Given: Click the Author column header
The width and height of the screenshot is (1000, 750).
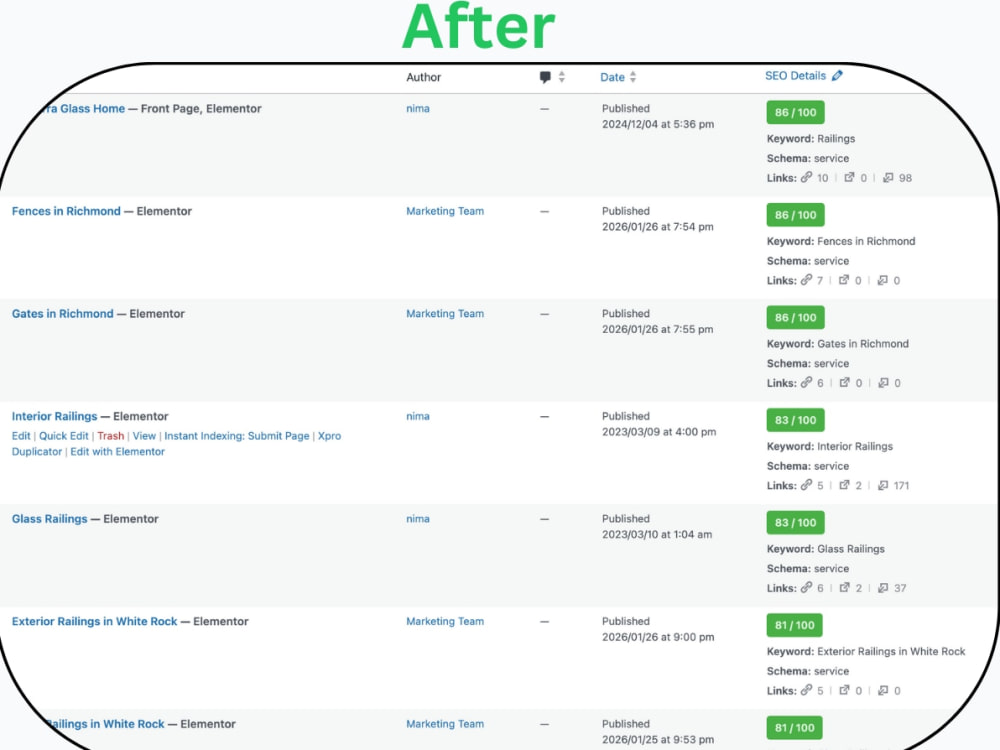Looking at the screenshot, I should (423, 77).
